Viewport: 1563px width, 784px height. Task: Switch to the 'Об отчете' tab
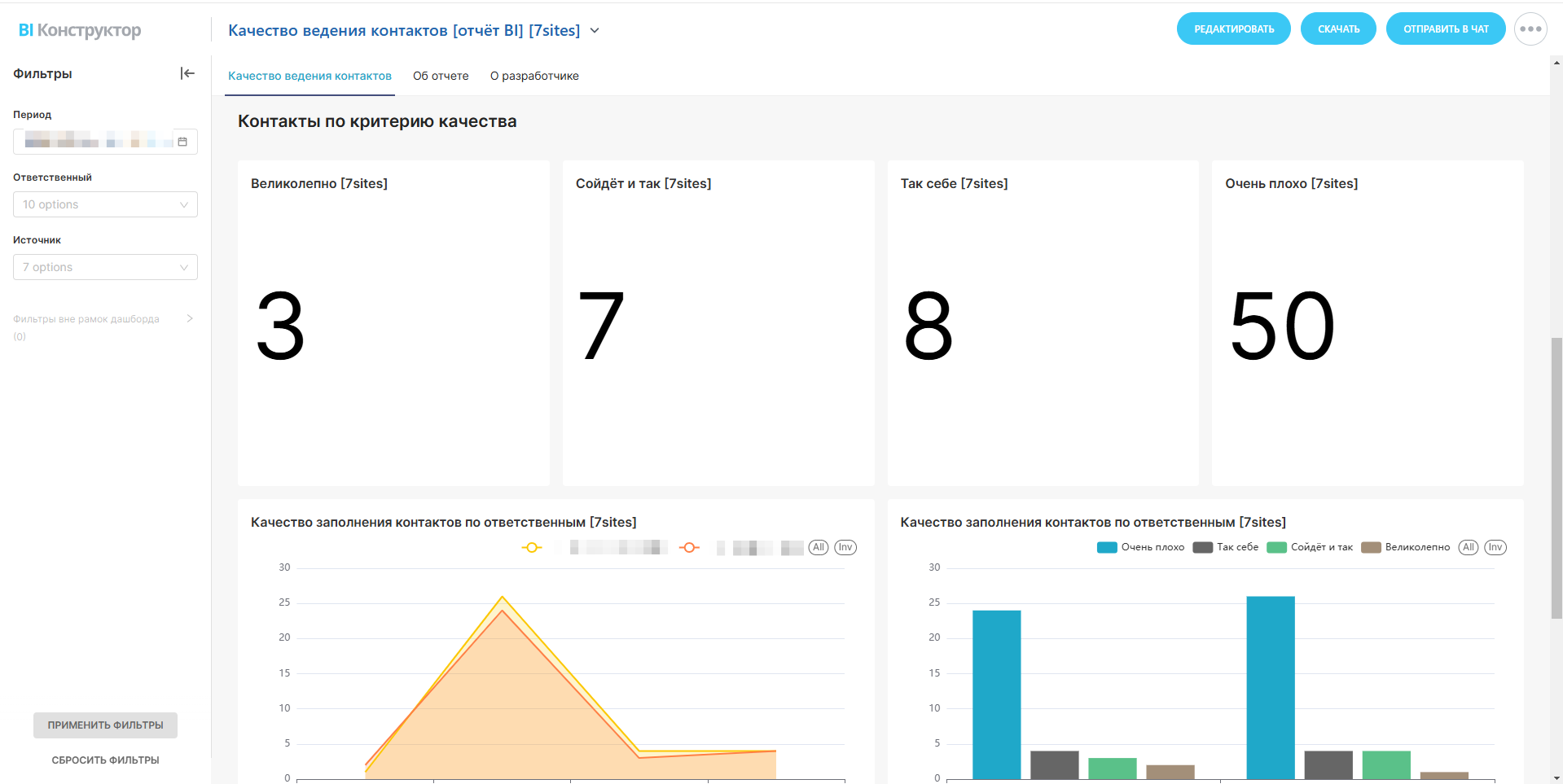click(441, 76)
